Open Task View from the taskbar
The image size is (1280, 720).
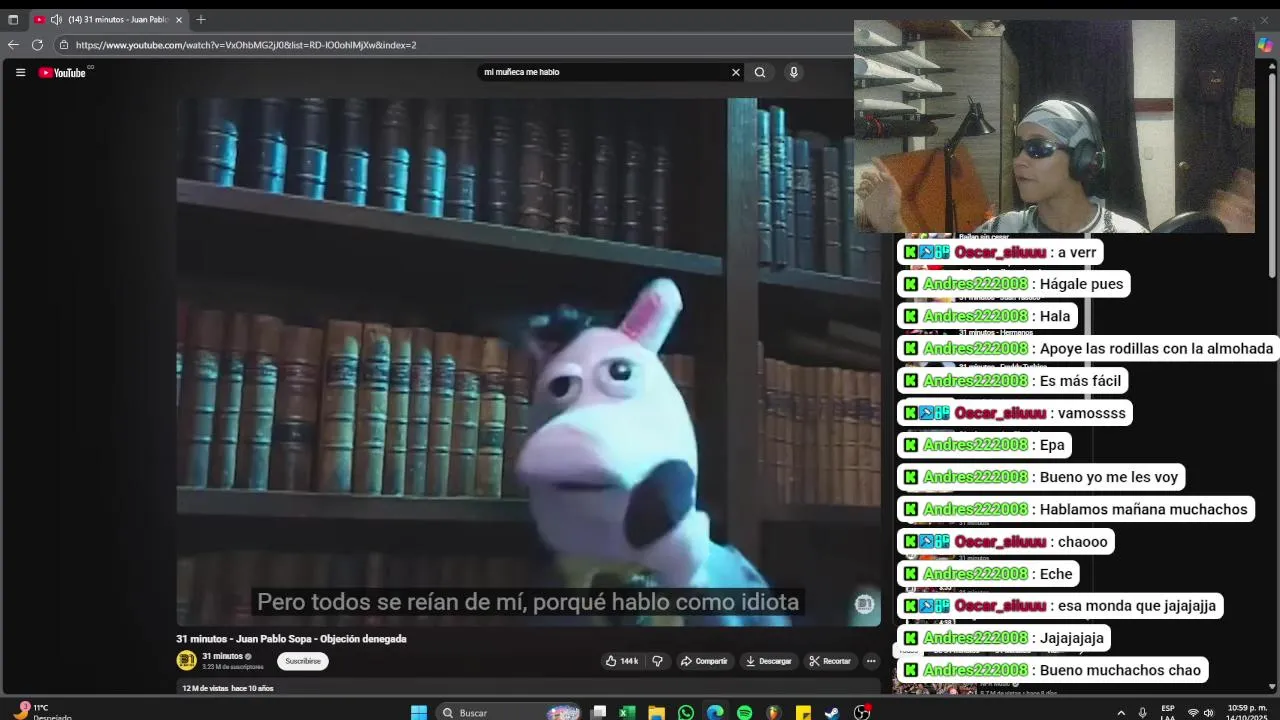pyautogui.click(x=598, y=712)
